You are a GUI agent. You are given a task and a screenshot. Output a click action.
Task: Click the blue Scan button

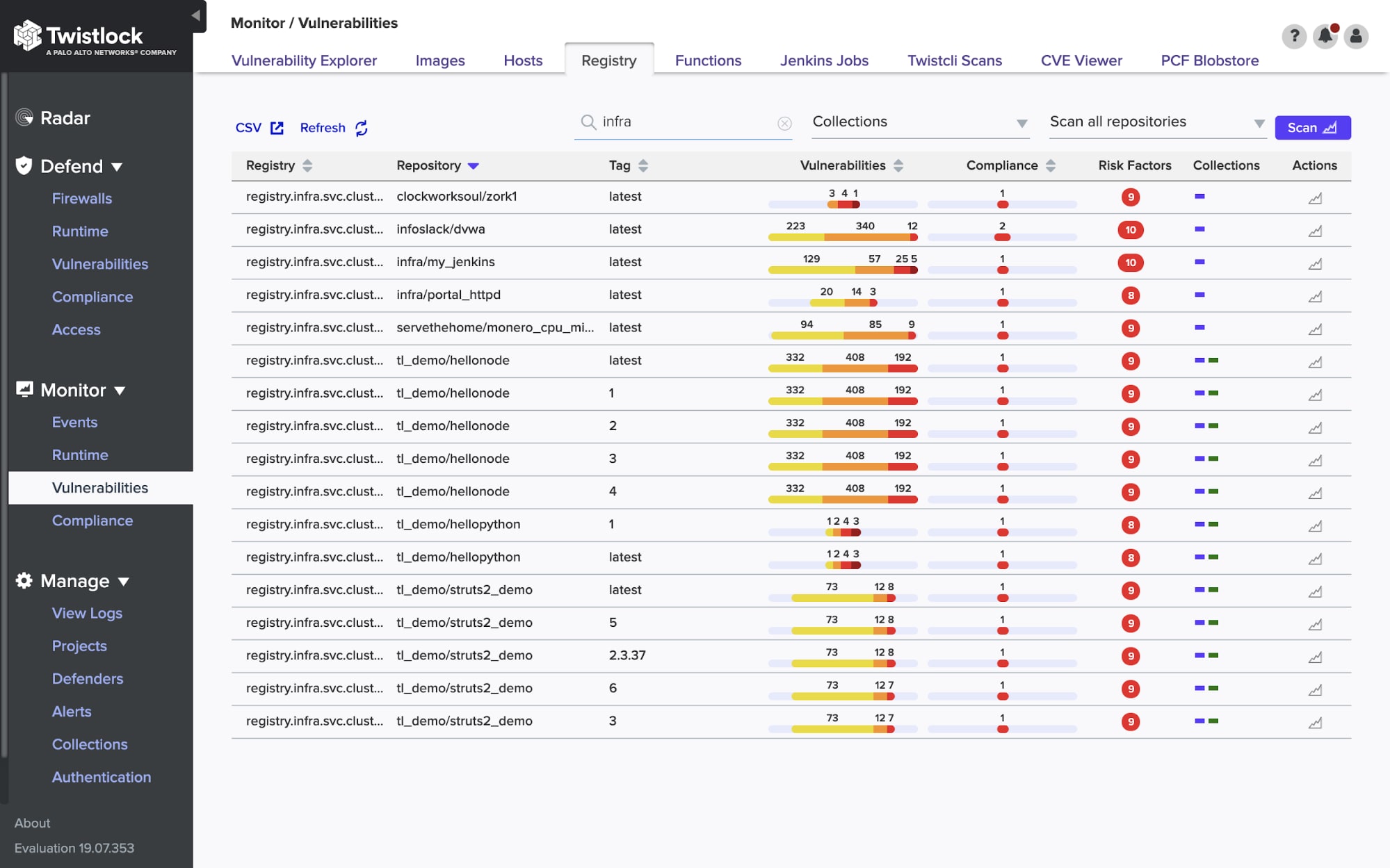tap(1312, 128)
